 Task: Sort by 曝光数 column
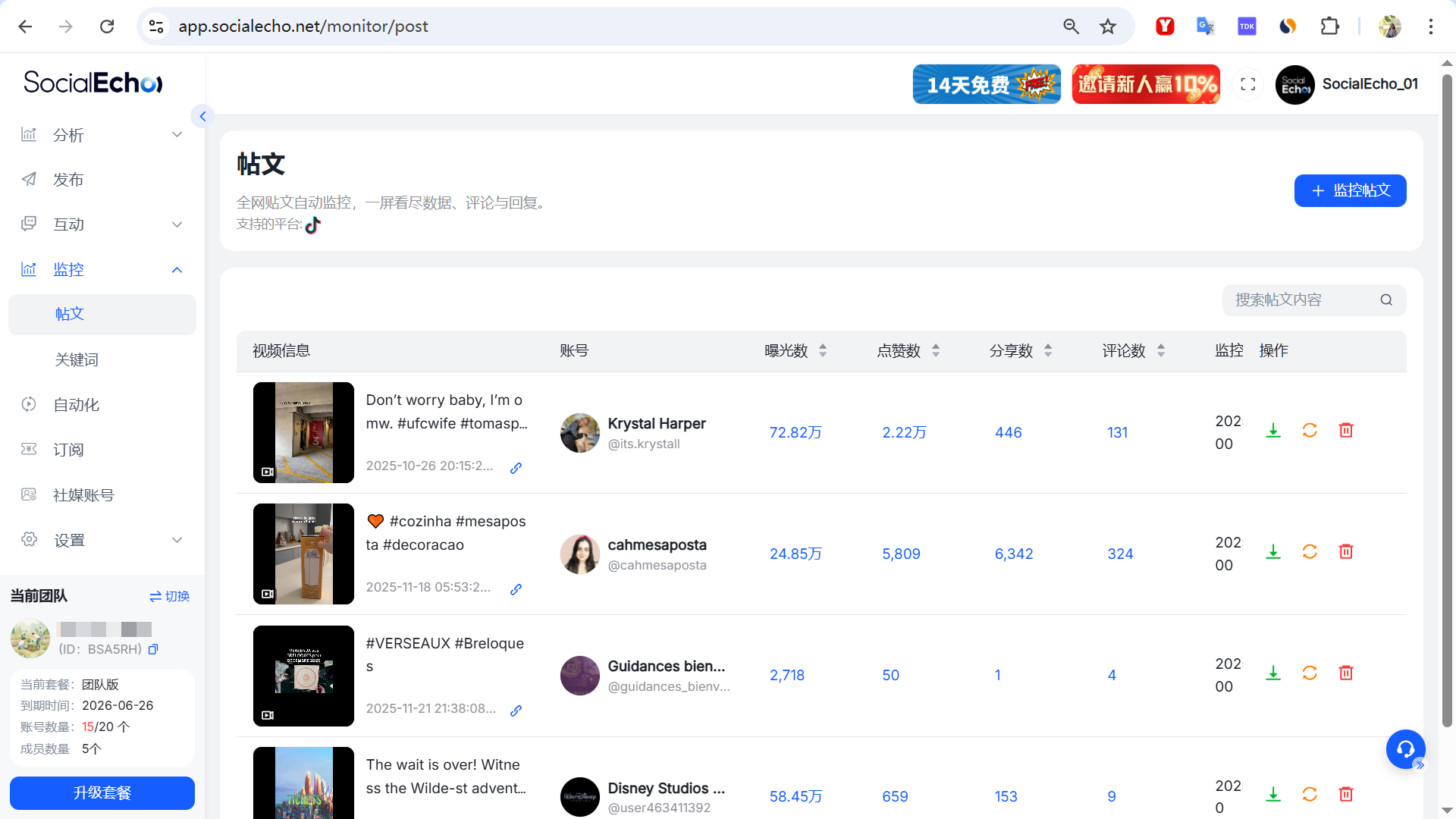point(823,350)
